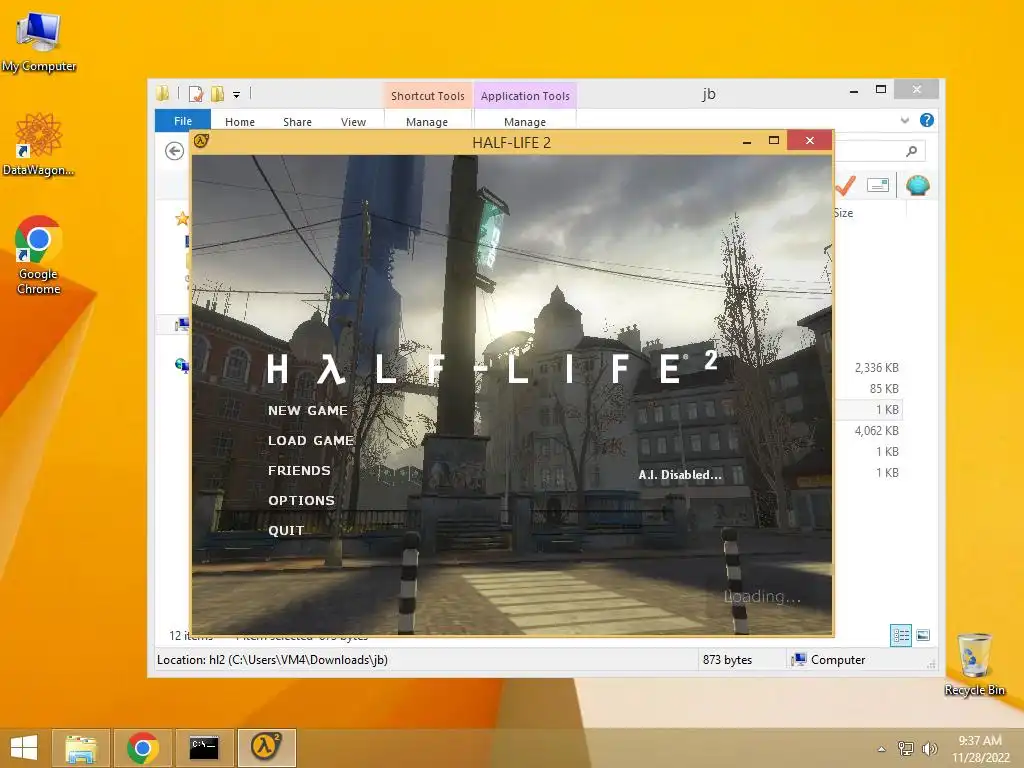The height and width of the screenshot is (768, 1024).
Task: Expand the Explorer ribbon with the chevron
Action: click(x=904, y=120)
